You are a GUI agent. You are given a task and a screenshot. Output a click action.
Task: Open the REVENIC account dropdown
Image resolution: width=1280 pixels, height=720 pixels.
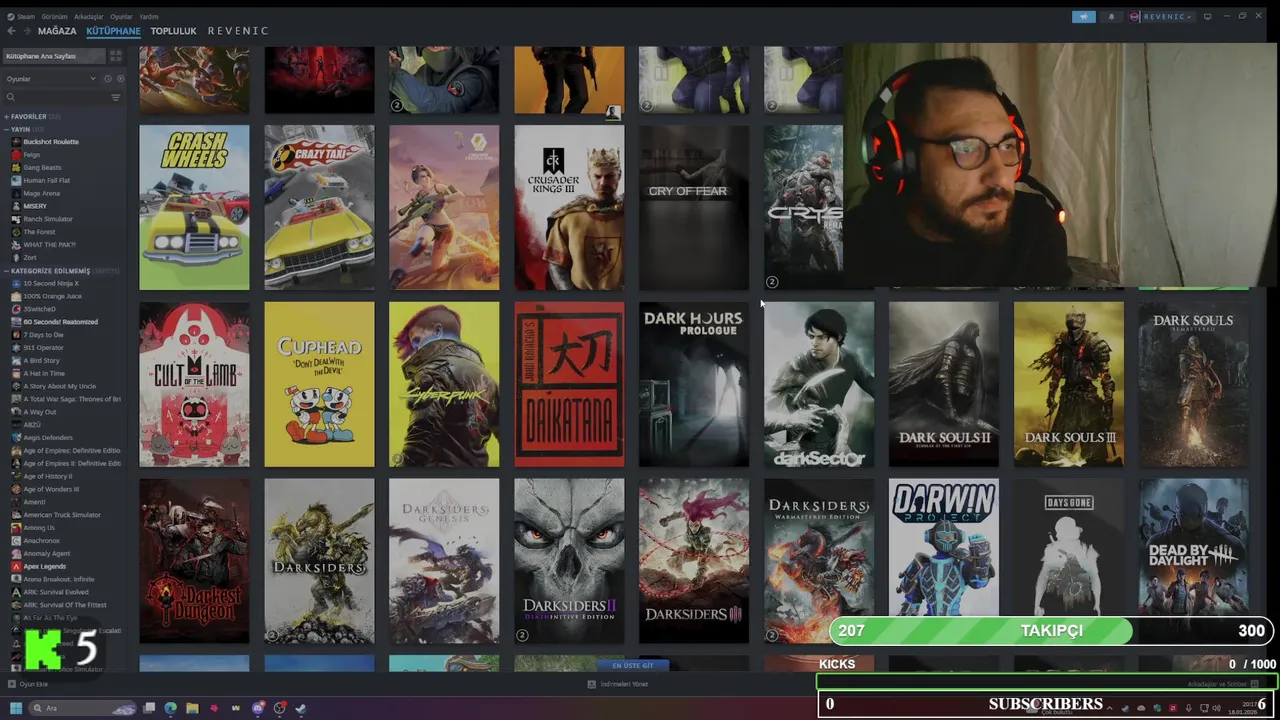(x=1161, y=17)
